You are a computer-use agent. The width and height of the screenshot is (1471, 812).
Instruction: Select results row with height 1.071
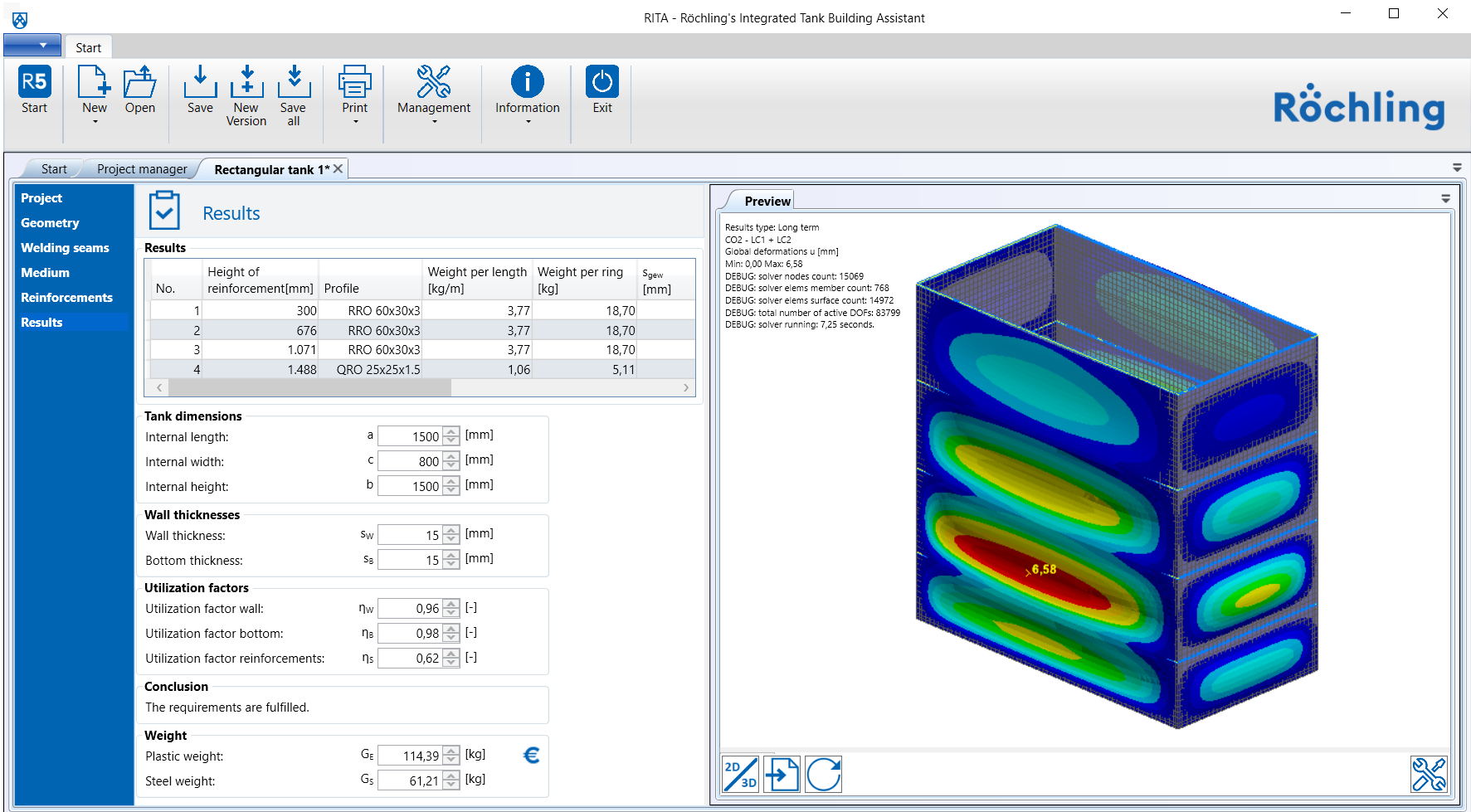[x=421, y=349]
